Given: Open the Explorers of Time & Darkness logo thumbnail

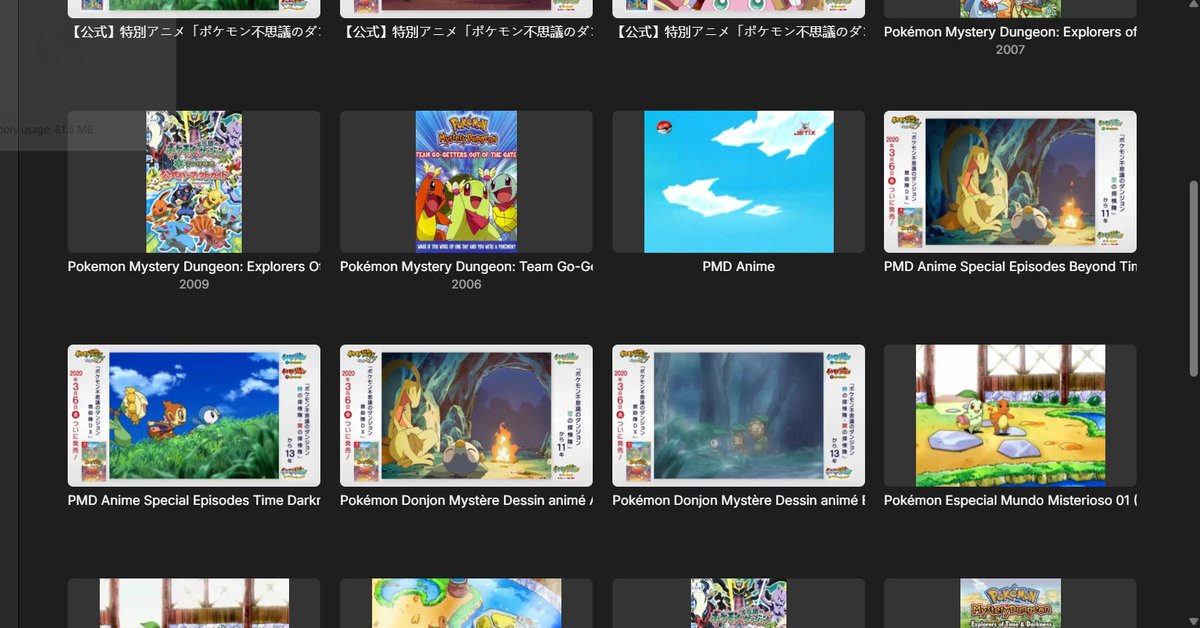Looking at the screenshot, I should (x=1010, y=603).
